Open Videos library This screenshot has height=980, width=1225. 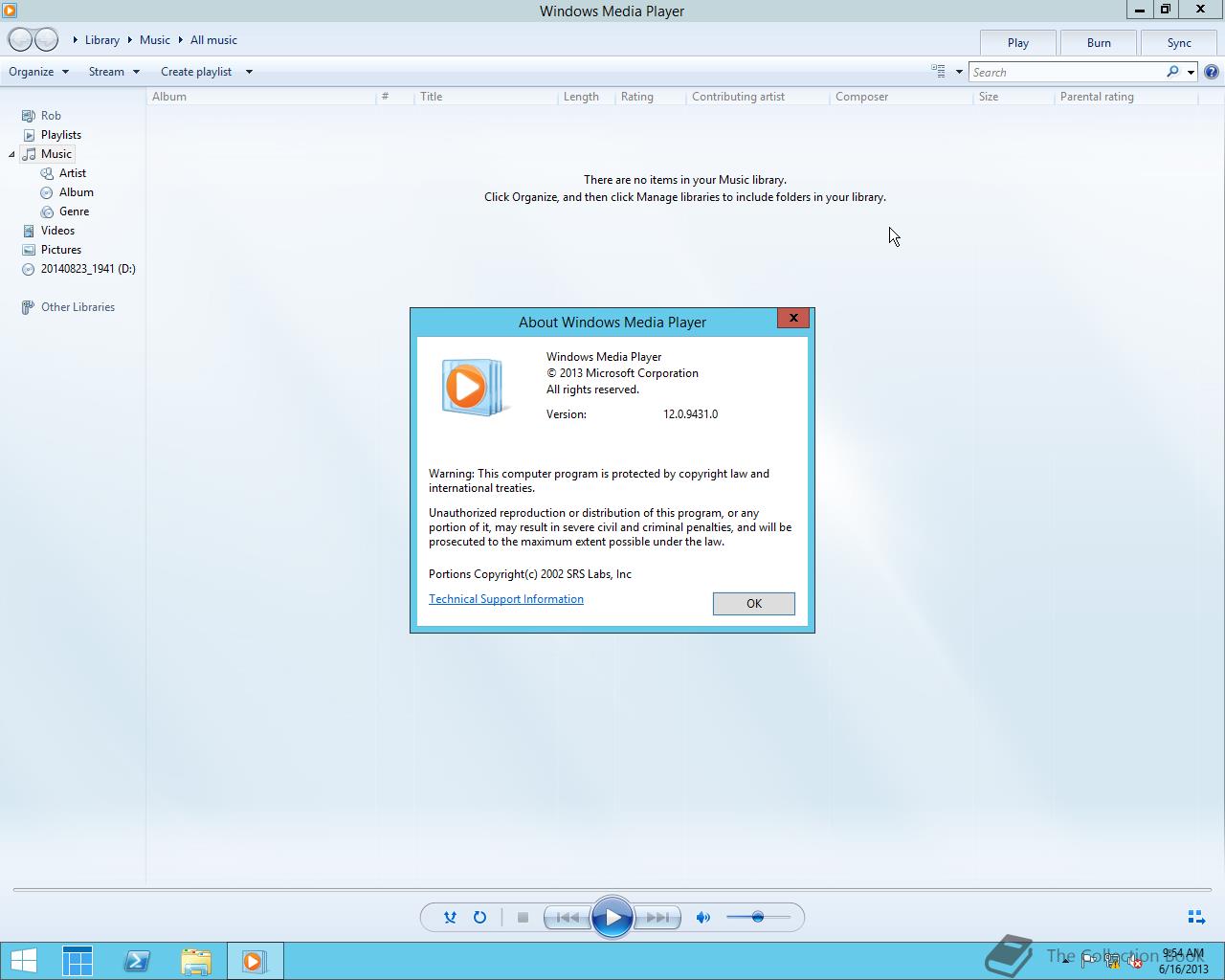(57, 231)
